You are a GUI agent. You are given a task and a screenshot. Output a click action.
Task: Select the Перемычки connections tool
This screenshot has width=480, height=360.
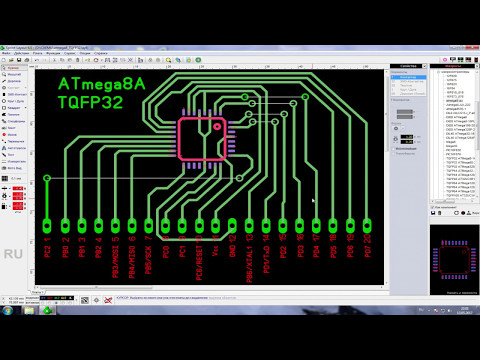tap(13, 141)
